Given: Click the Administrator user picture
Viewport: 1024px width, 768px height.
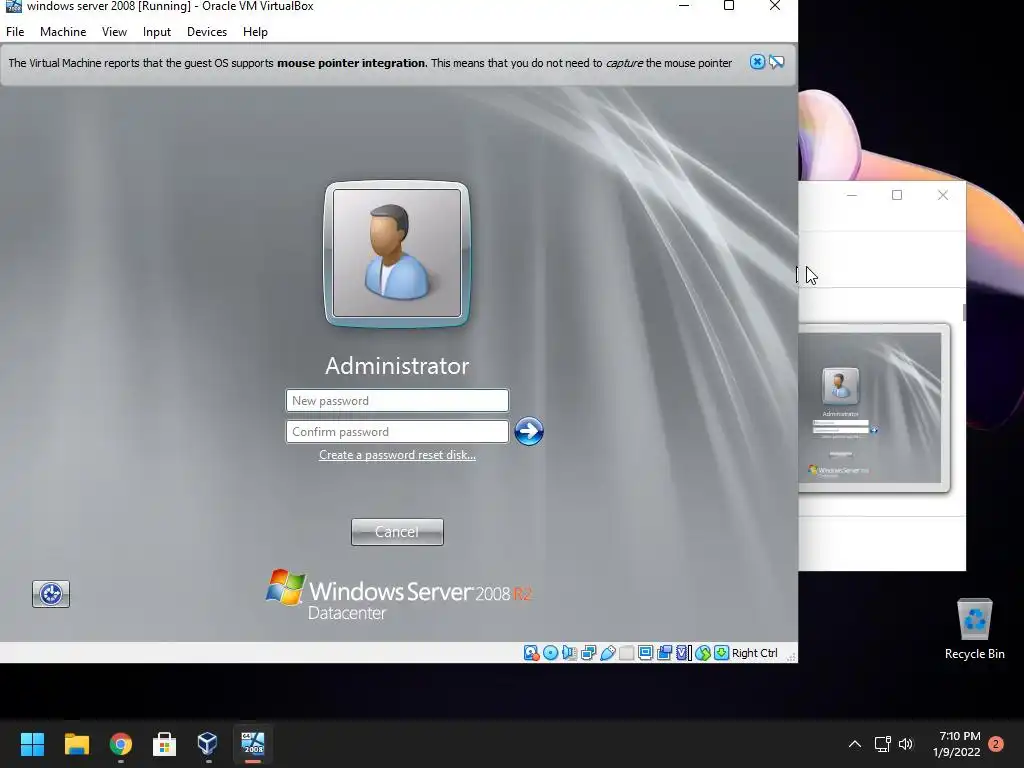Looking at the screenshot, I should pyautogui.click(x=397, y=253).
